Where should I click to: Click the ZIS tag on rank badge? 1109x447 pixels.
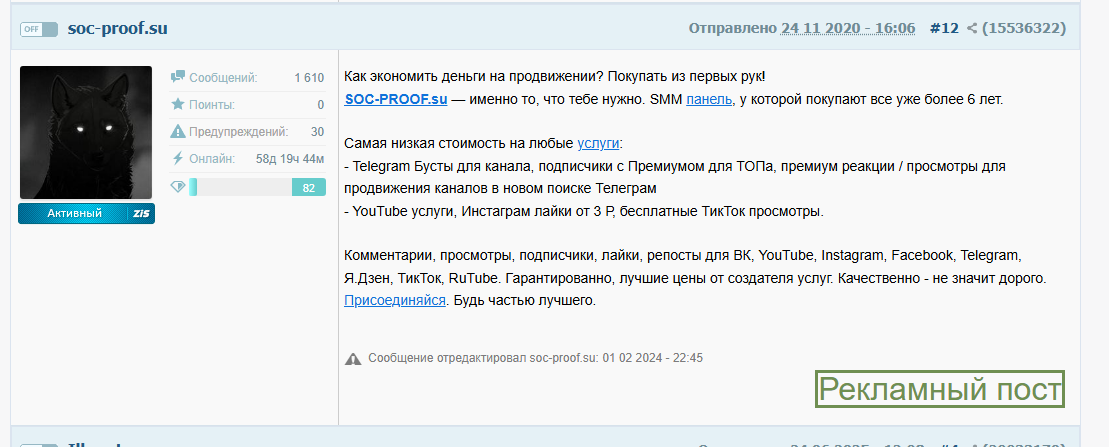click(141, 213)
